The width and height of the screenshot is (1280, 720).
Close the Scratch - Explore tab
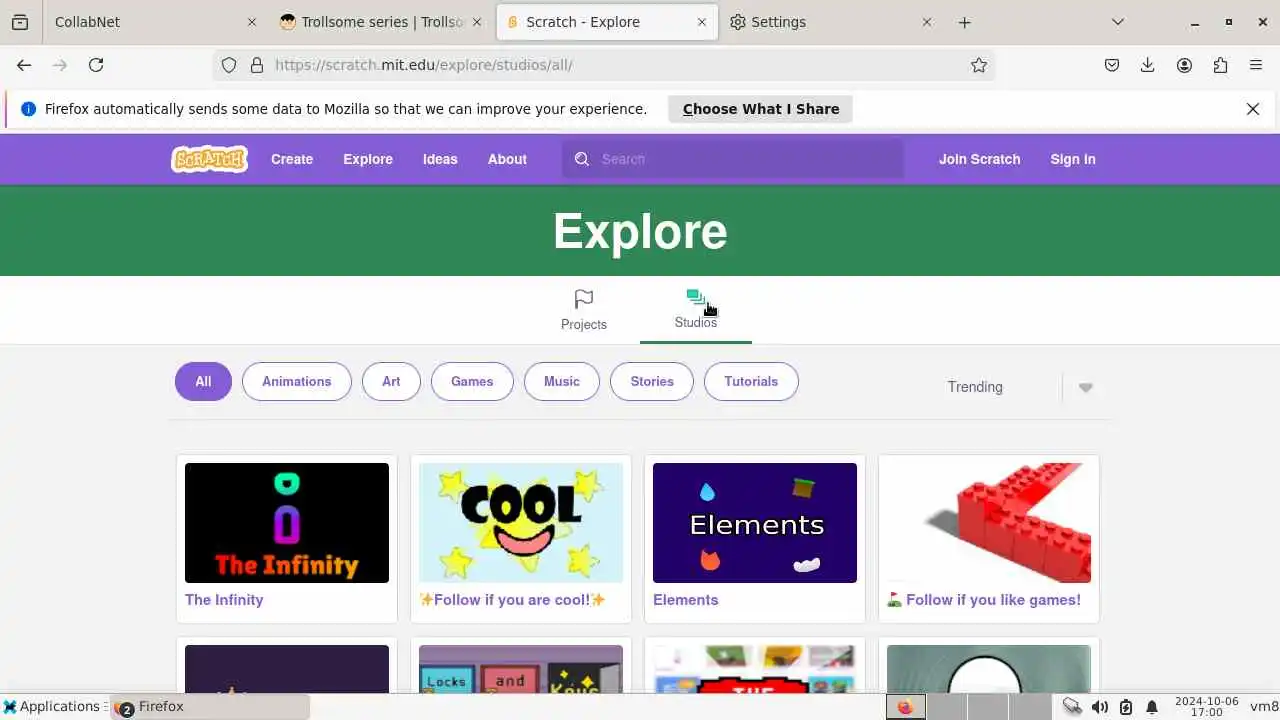(x=702, y=22)
